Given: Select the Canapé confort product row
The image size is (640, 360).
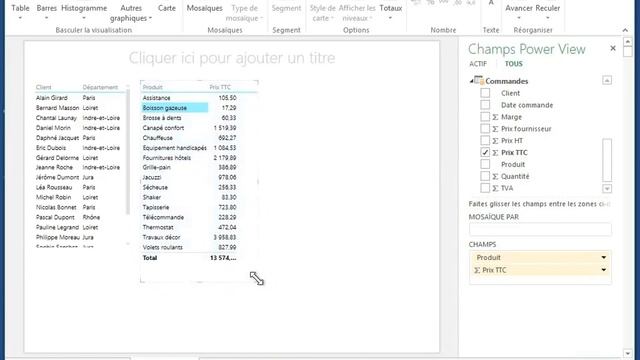Looking at the screenshot, I should 163,128.
